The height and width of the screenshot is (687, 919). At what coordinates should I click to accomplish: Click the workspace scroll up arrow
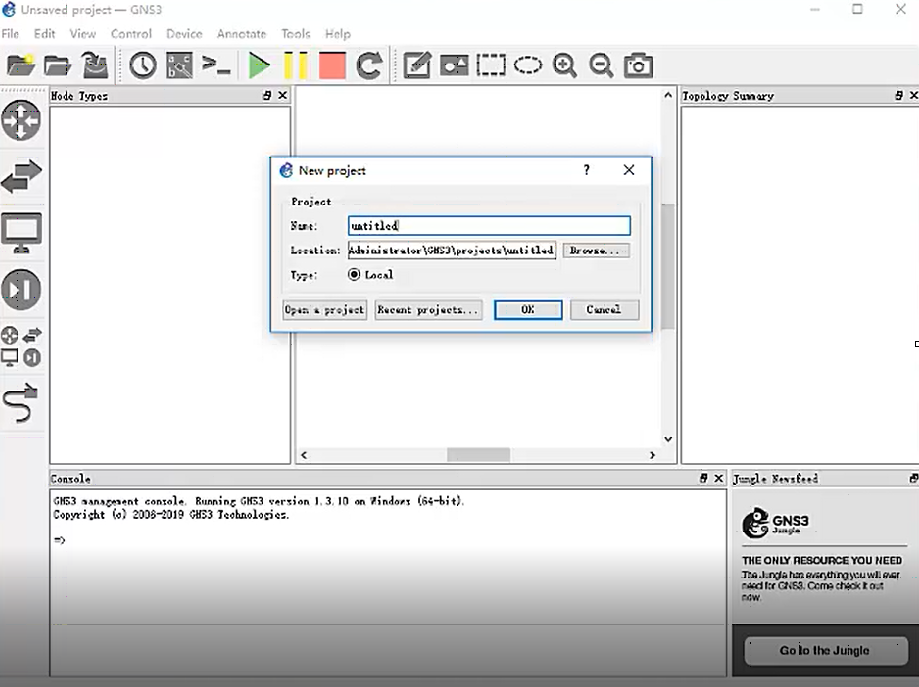668,95
